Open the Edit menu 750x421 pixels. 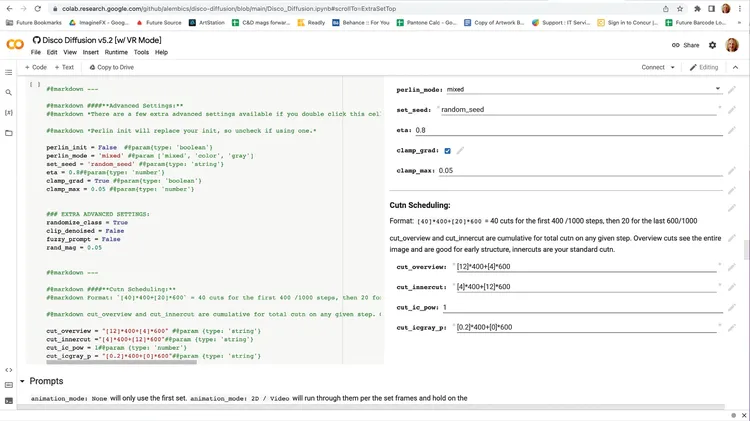52,52
